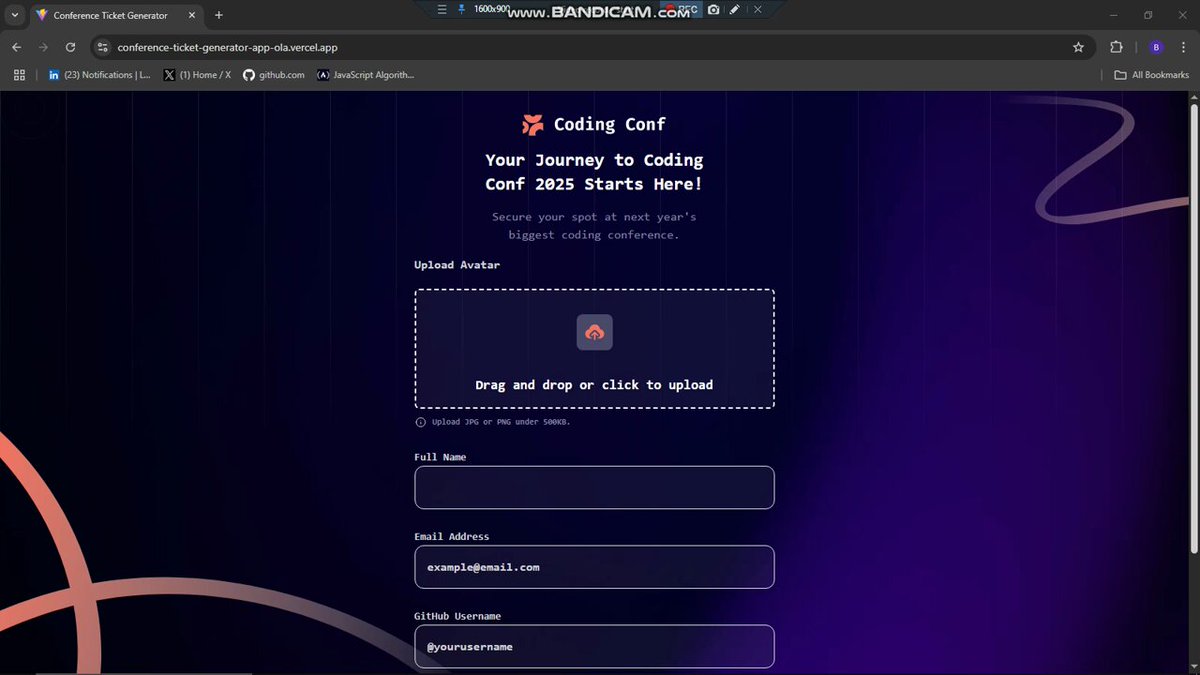Click the Email Address input field
This screenshot has width=1200, height=675.
pos(594,567)
